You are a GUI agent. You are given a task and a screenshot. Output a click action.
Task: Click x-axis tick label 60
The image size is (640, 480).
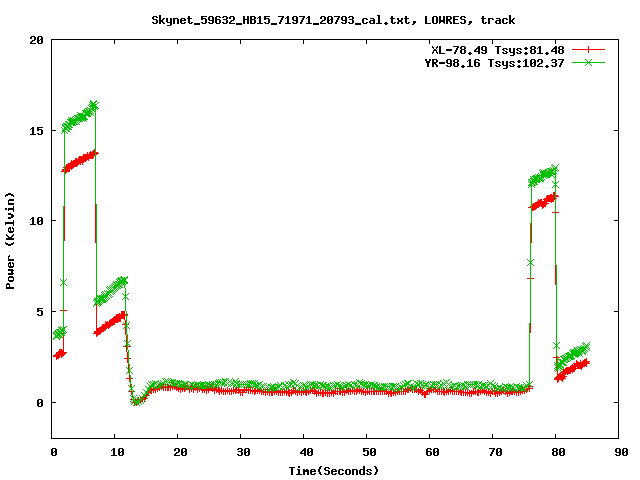click(x=432, y=452)
